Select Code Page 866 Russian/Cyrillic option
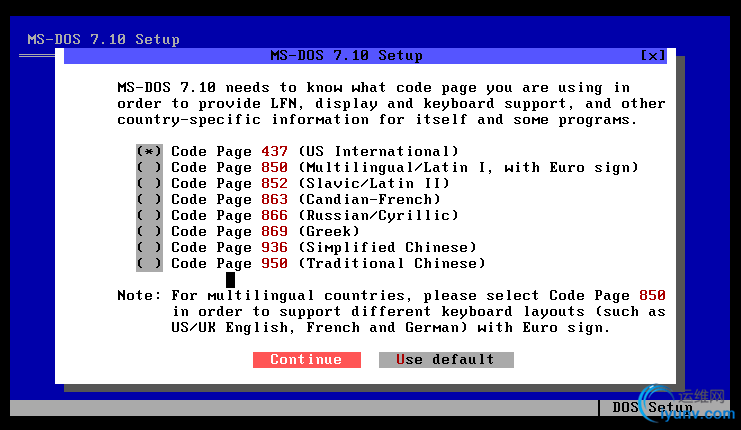 tap(149, 215)
